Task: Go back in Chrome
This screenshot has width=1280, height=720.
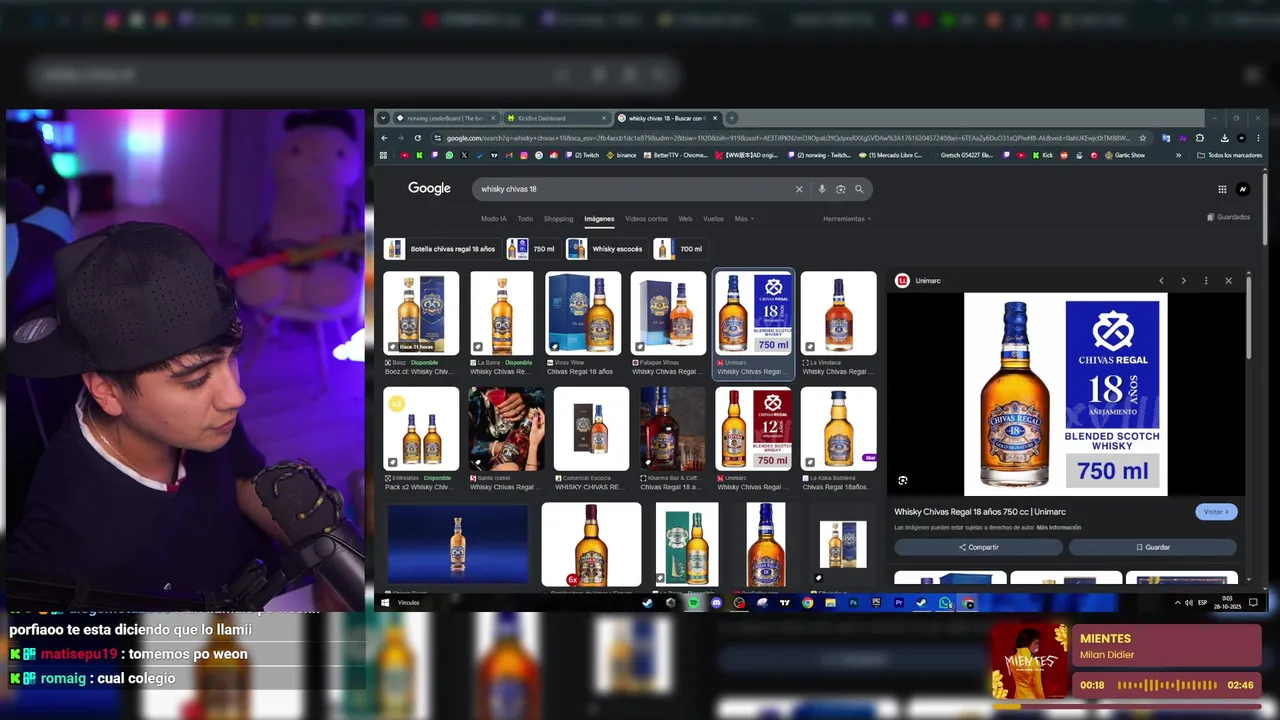Action: [384, 138]
